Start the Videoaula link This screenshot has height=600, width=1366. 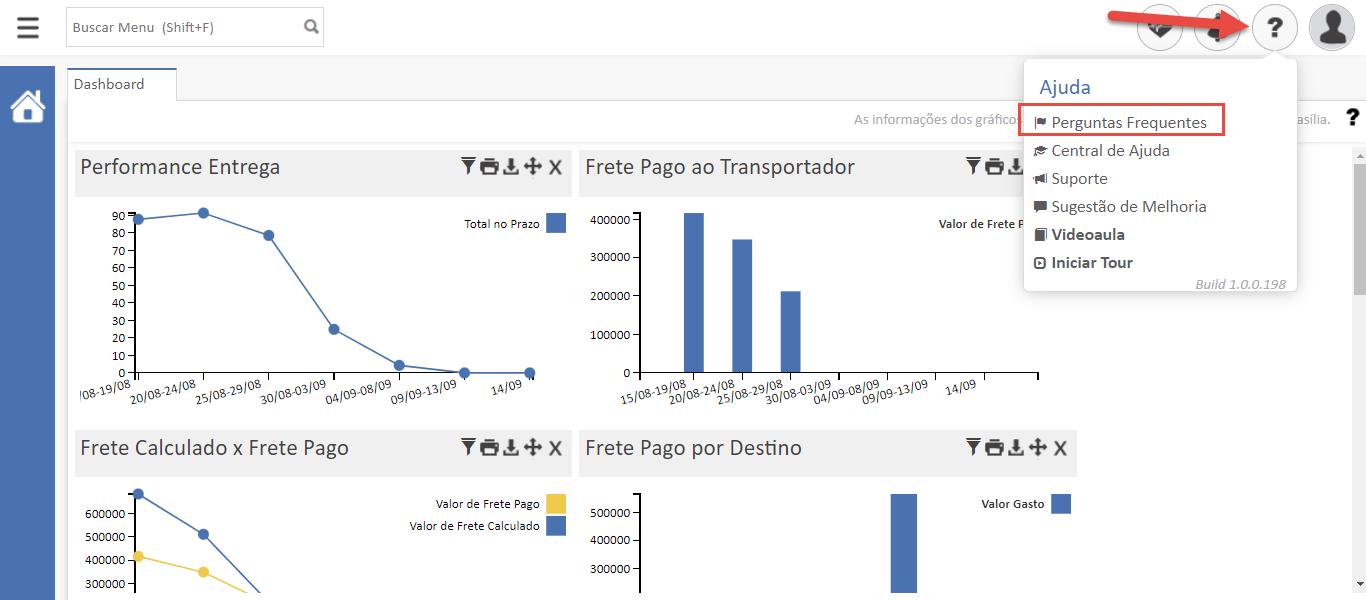click(1087, 235)
